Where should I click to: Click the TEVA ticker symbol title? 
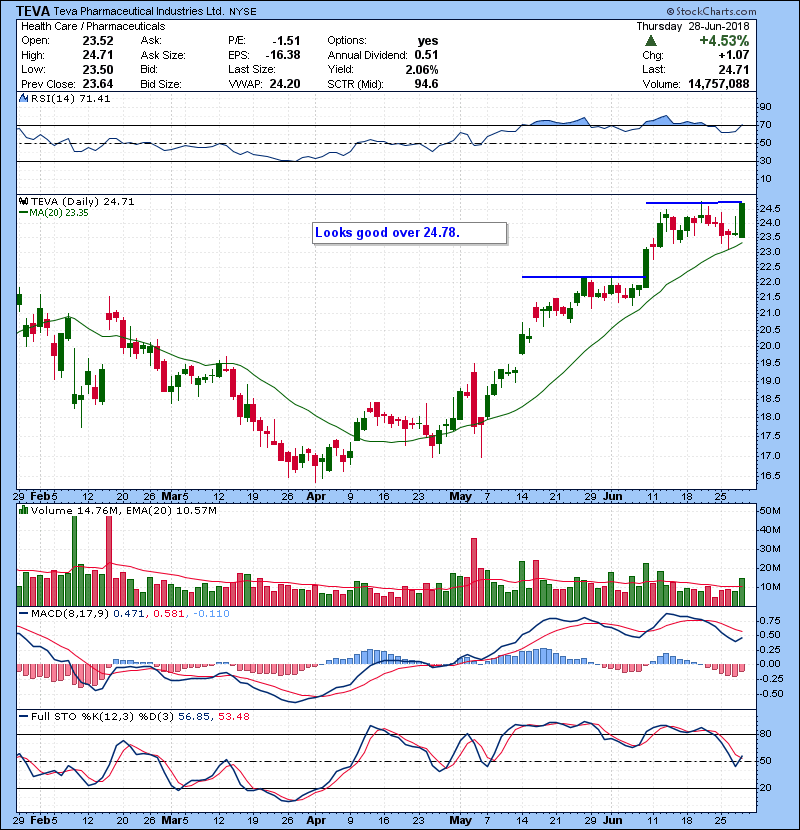pos(33,11)
